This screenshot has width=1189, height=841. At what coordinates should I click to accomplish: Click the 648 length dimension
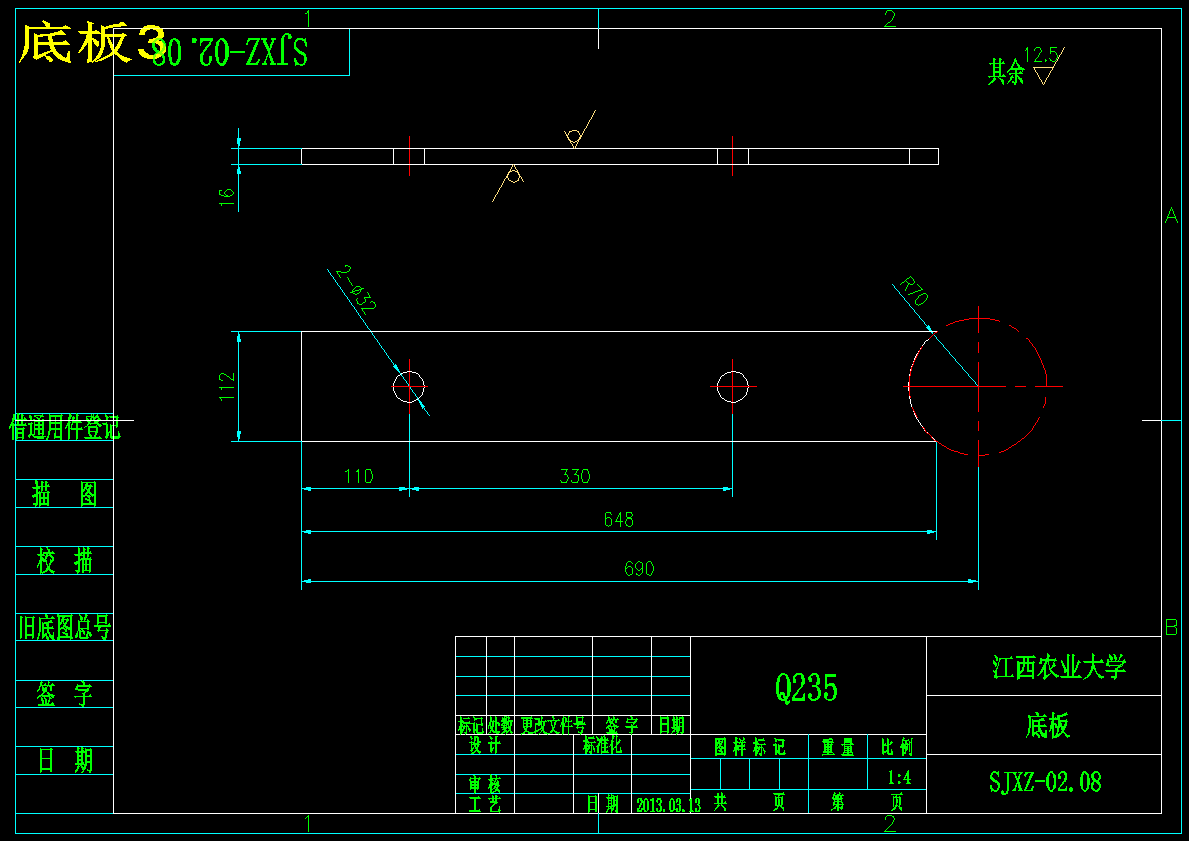point(619,519)
